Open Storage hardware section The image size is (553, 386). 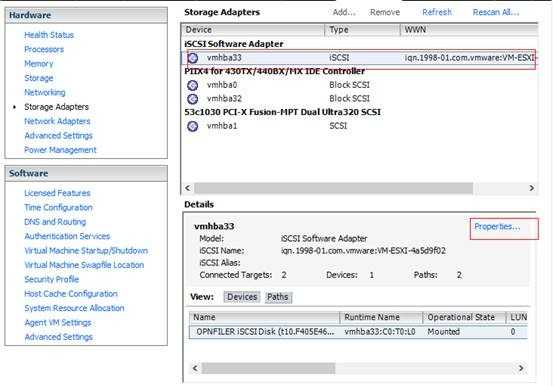click(39, 78)
